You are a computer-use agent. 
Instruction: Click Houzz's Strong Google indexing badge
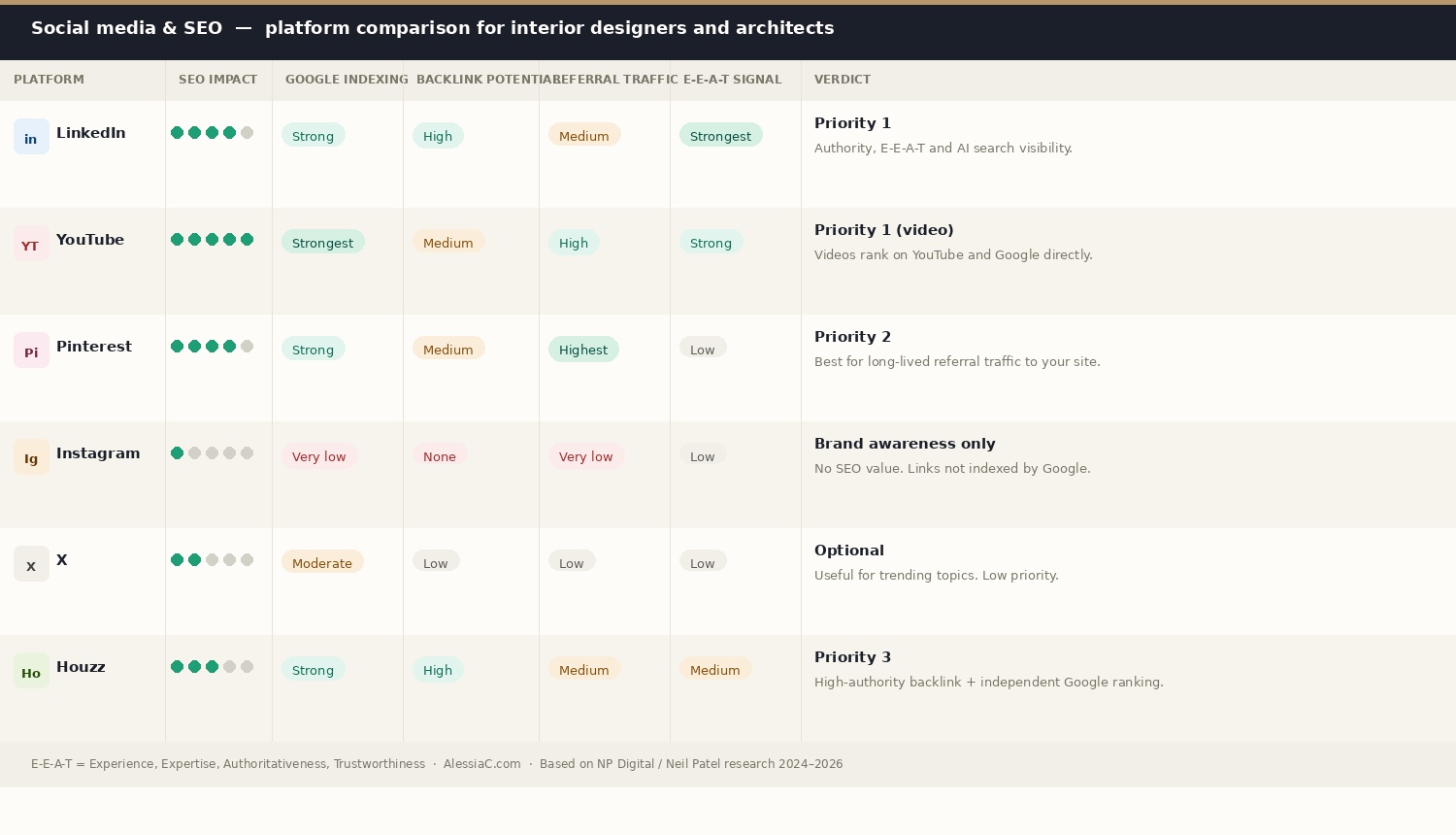313,670
